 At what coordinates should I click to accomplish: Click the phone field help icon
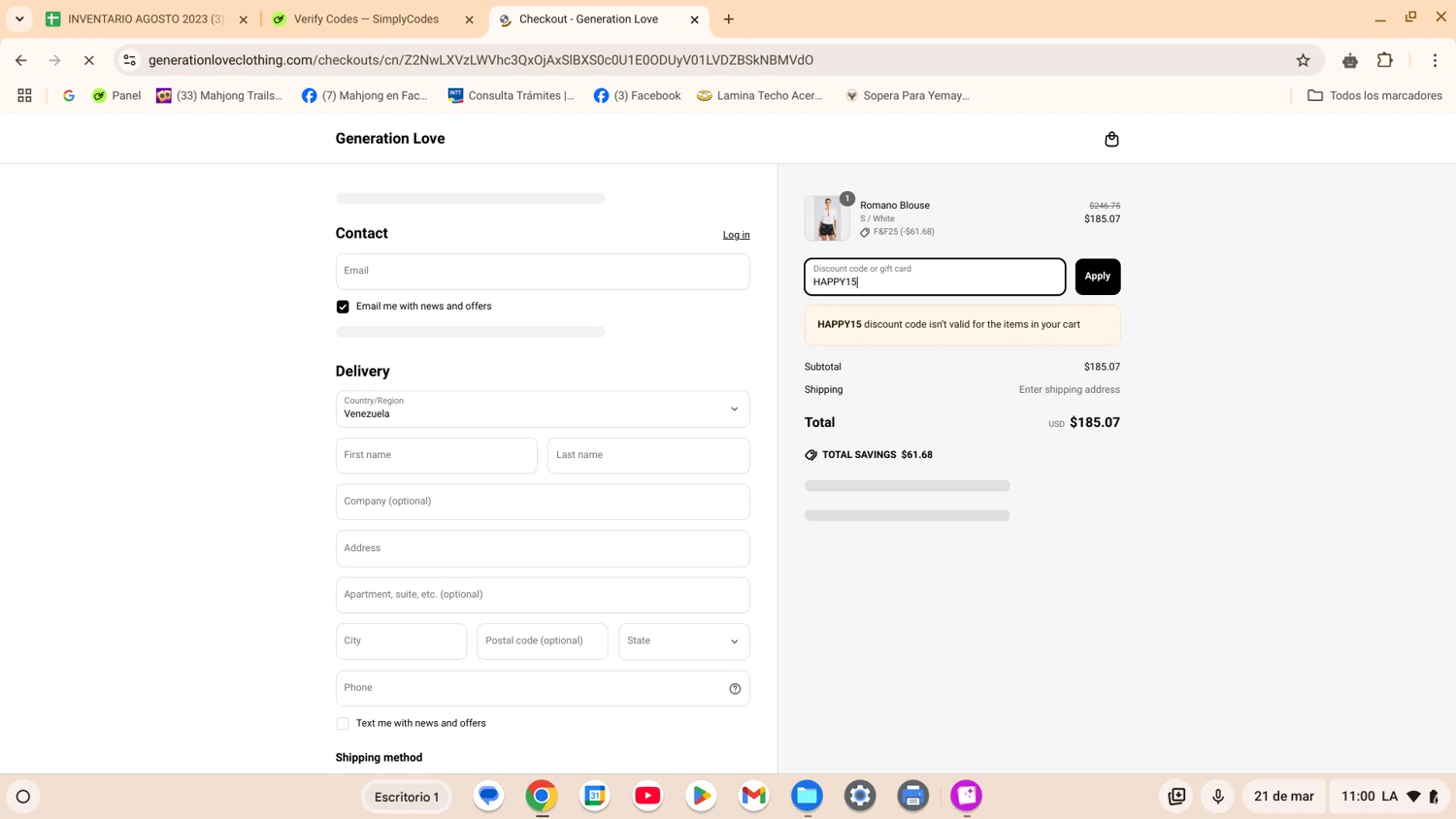point(735,689)
